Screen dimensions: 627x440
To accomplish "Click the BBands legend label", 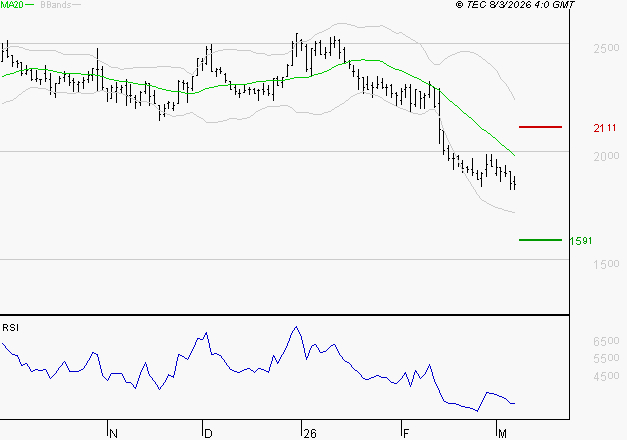I will pyautogui.click(x=56, y=5).
